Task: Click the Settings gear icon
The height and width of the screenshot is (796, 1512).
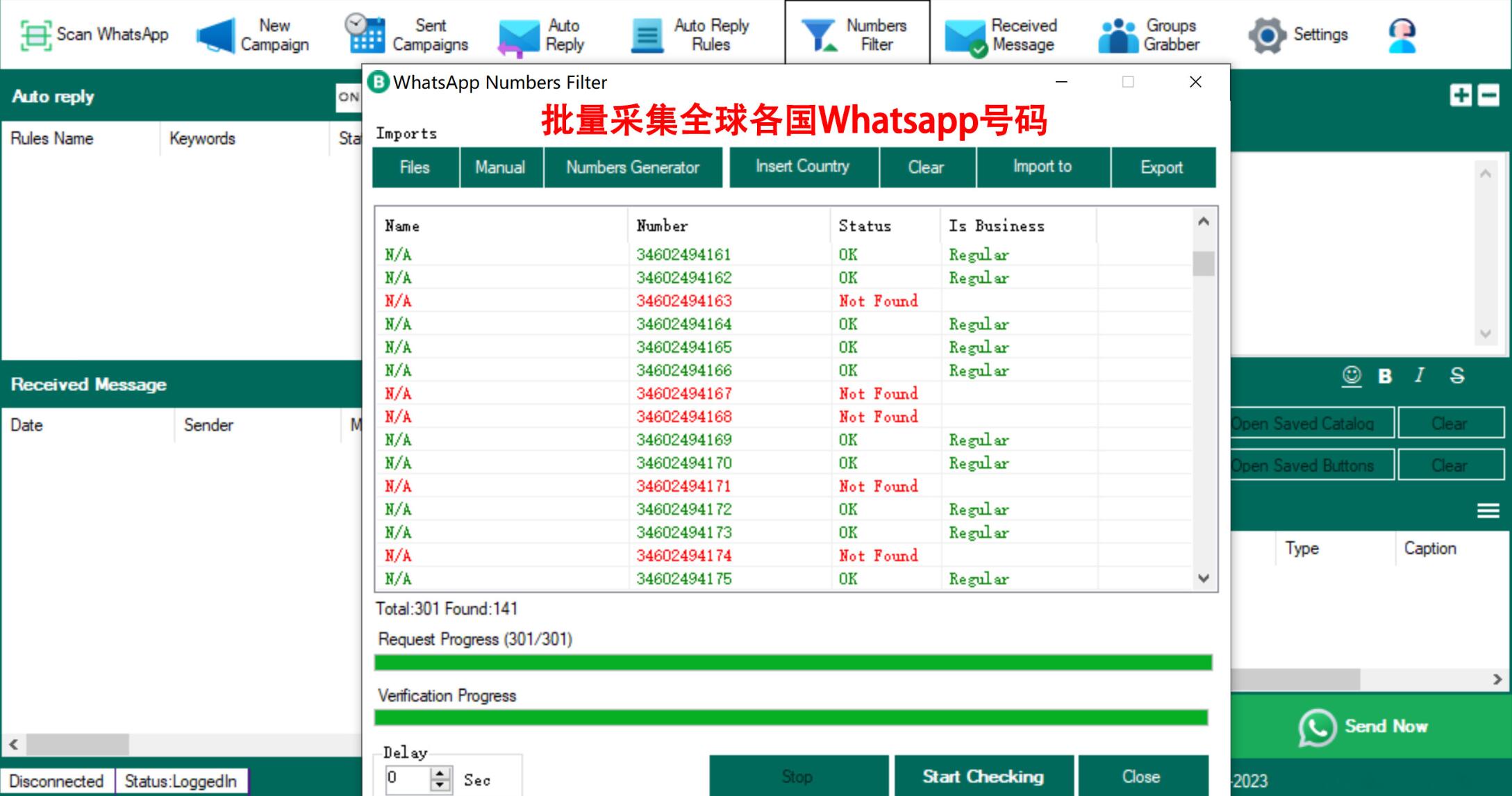Action: [1267, 35]
